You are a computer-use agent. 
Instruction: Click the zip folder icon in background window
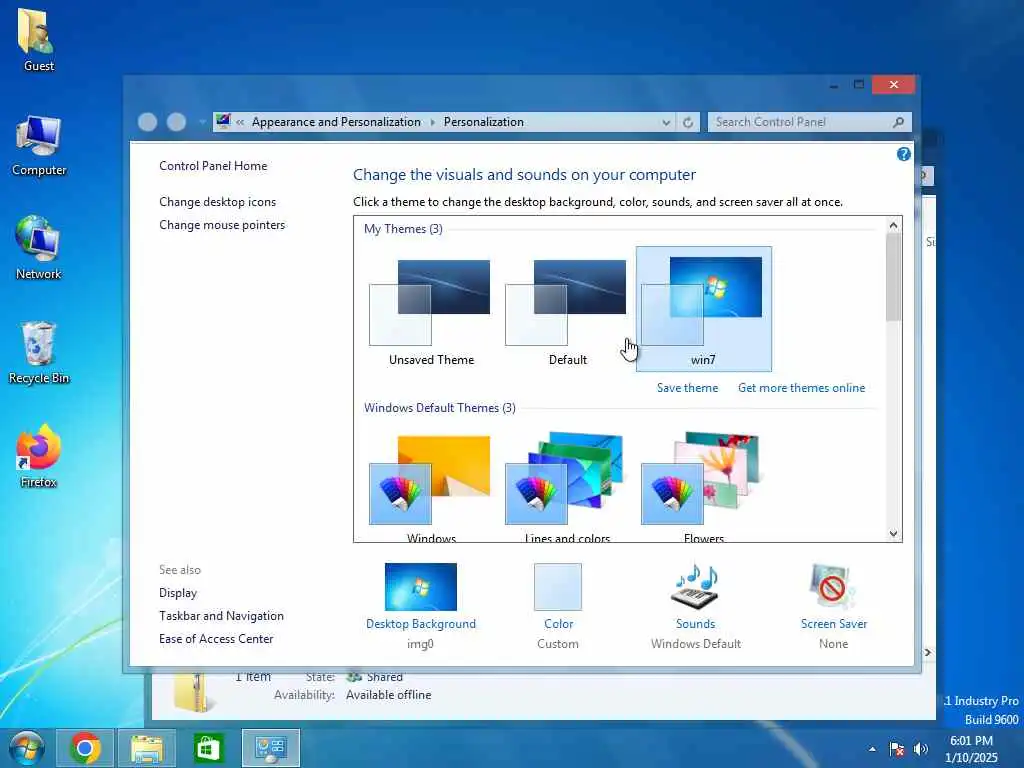191,691
